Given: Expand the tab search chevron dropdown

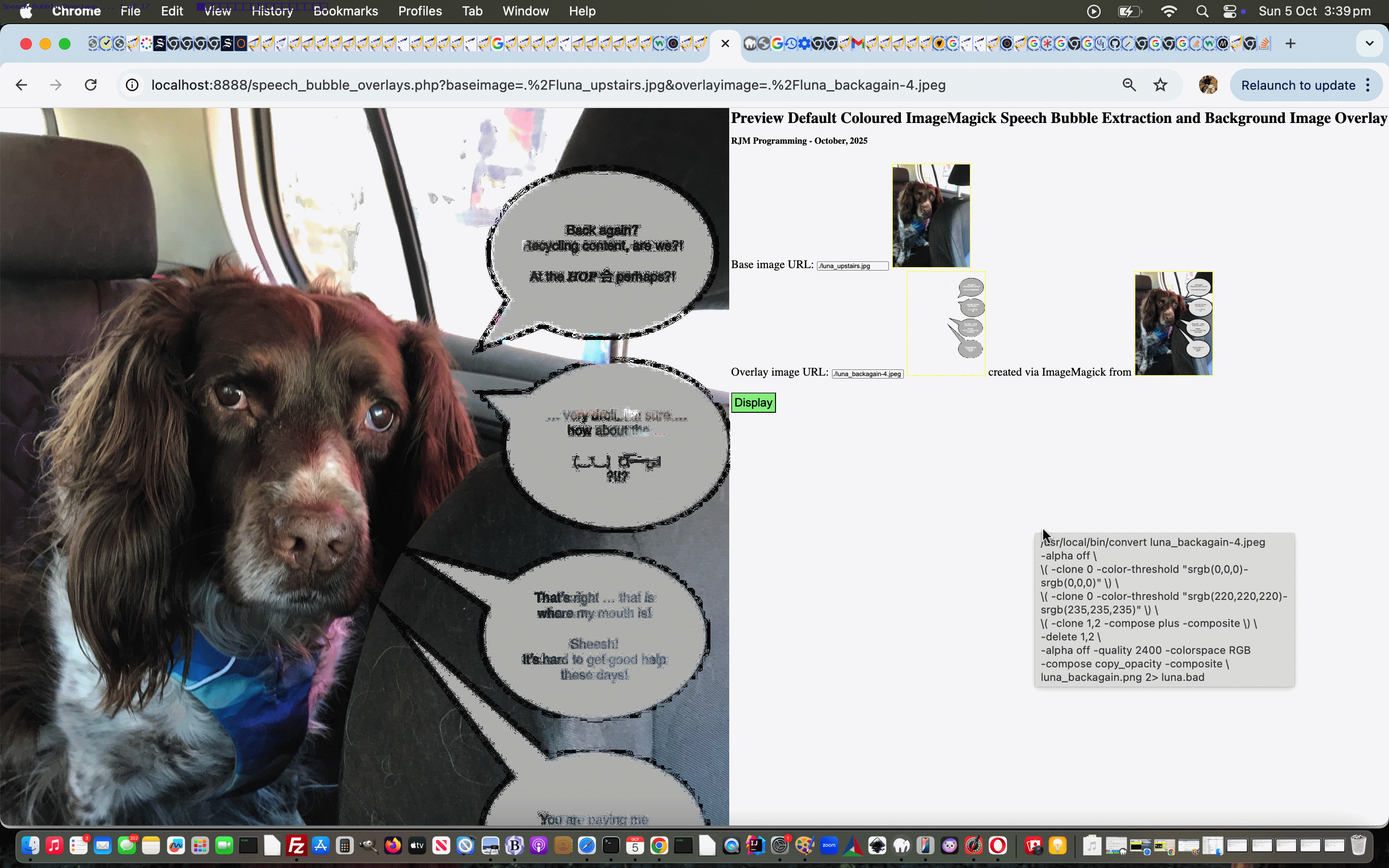Looking at the screenshot, I should 1369,43.
